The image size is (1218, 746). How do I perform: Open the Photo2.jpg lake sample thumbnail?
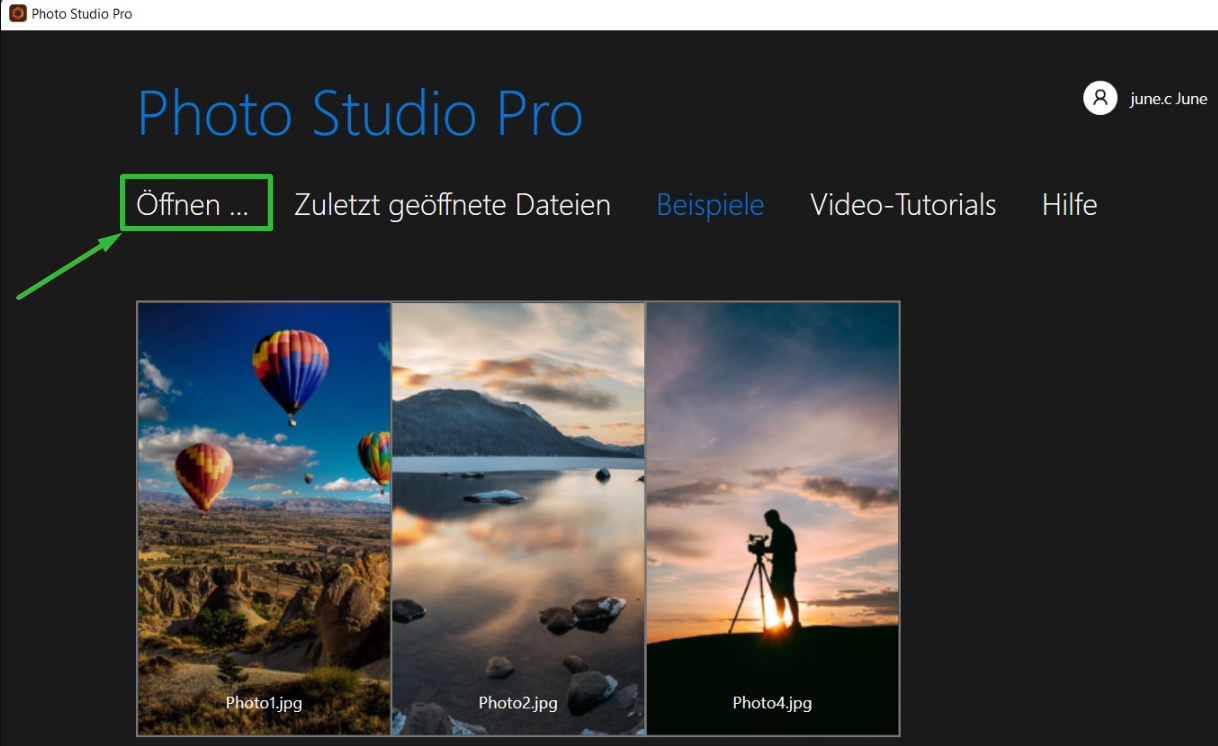click(x=518, y=519)
